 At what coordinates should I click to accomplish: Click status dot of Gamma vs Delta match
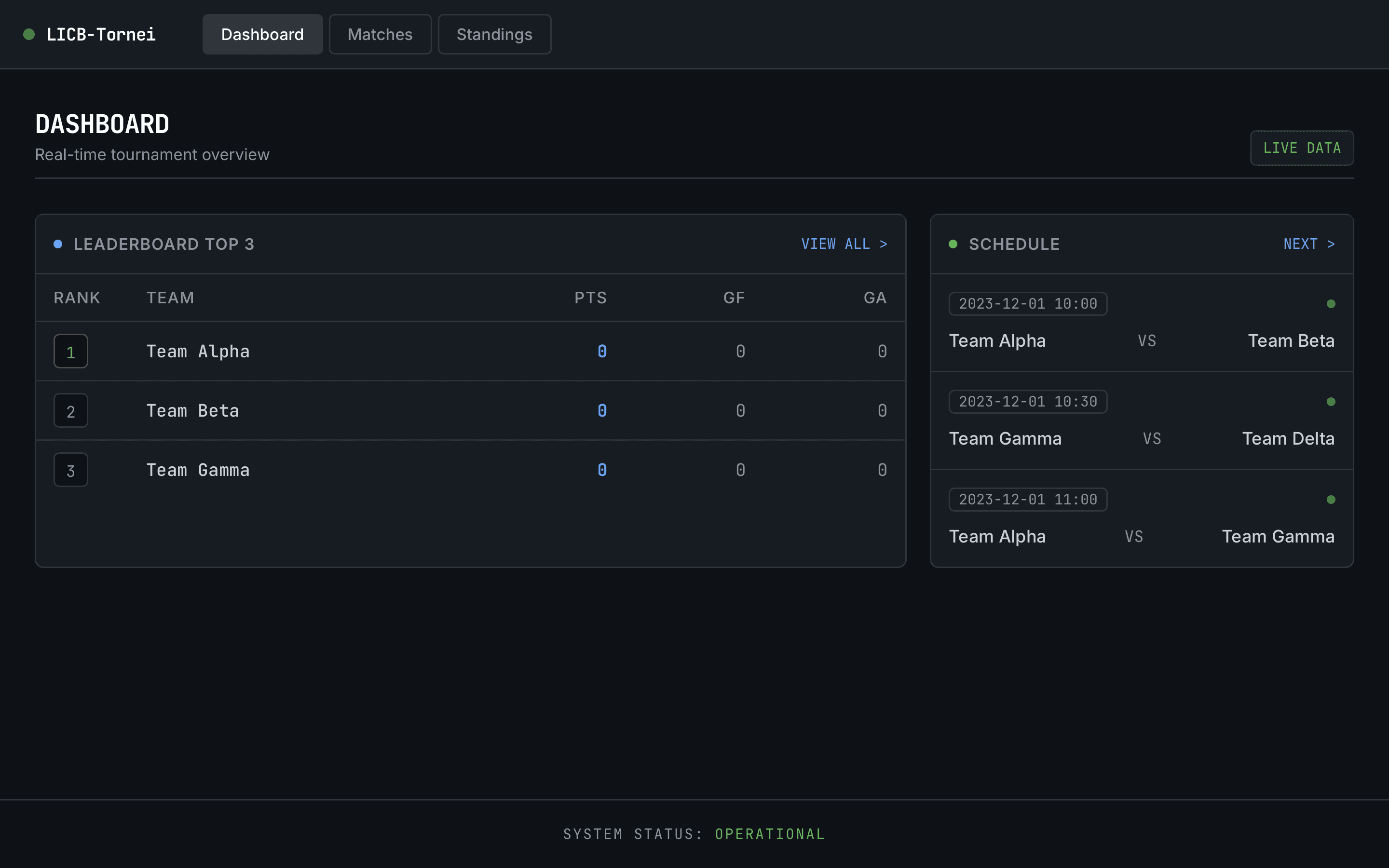[x=1331, y=402]
